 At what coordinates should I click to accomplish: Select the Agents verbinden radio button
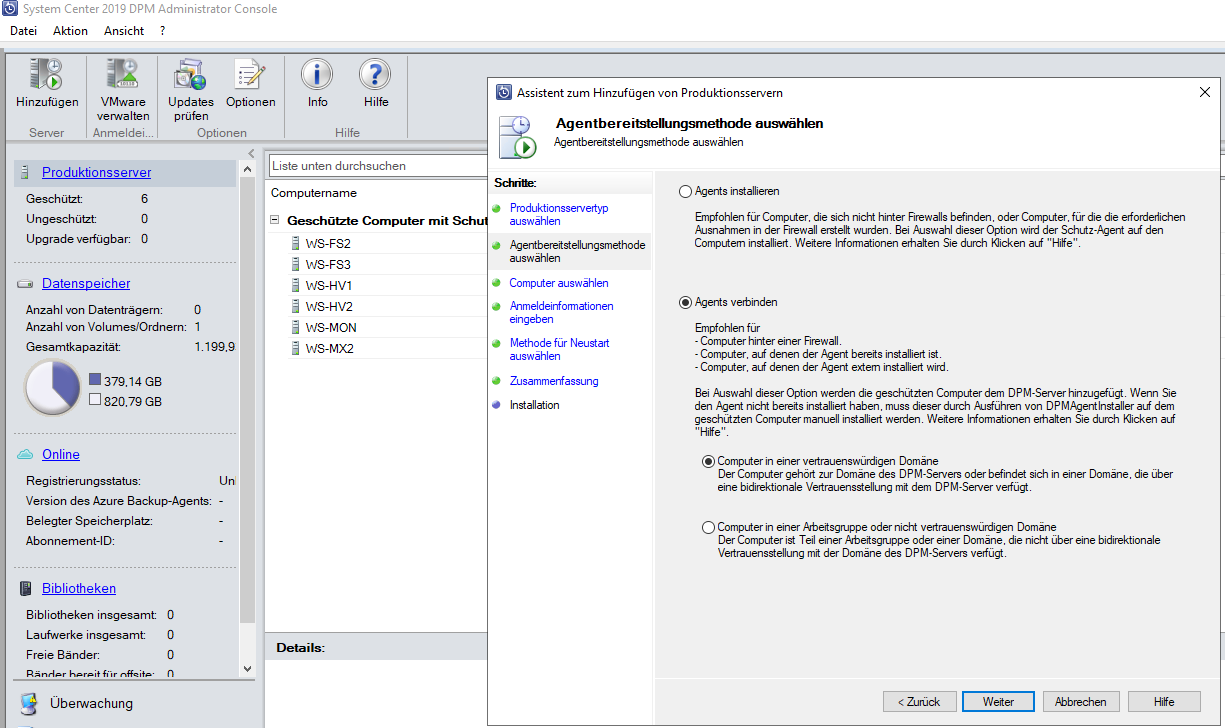point(686,302)
